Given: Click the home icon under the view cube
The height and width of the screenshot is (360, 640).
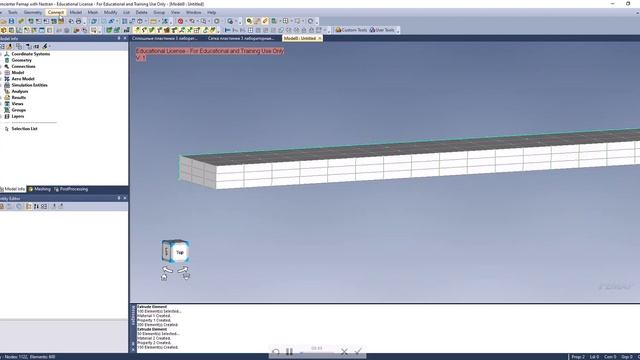Looking at the screenshot, I should tap(164, 277).
